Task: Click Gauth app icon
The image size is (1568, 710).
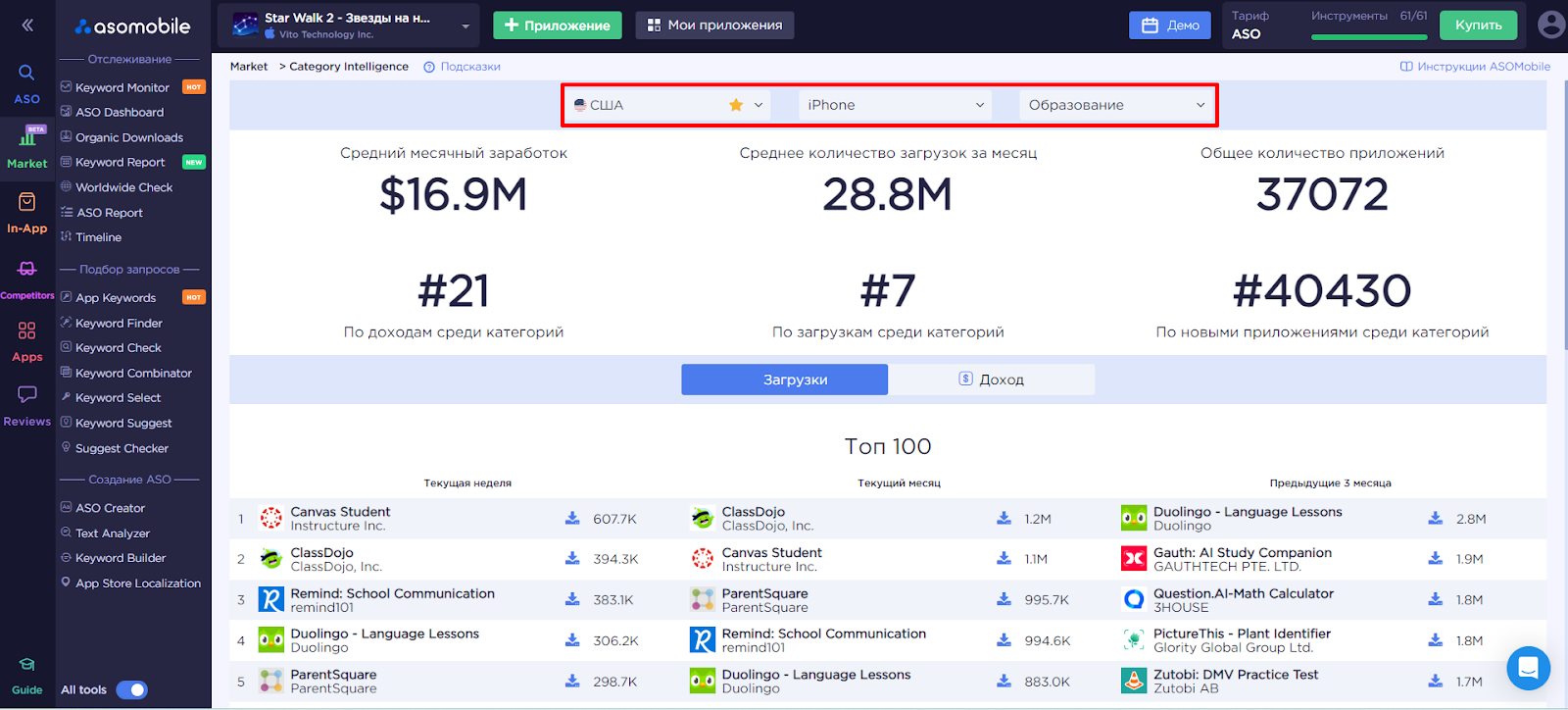Action: 1134,559
